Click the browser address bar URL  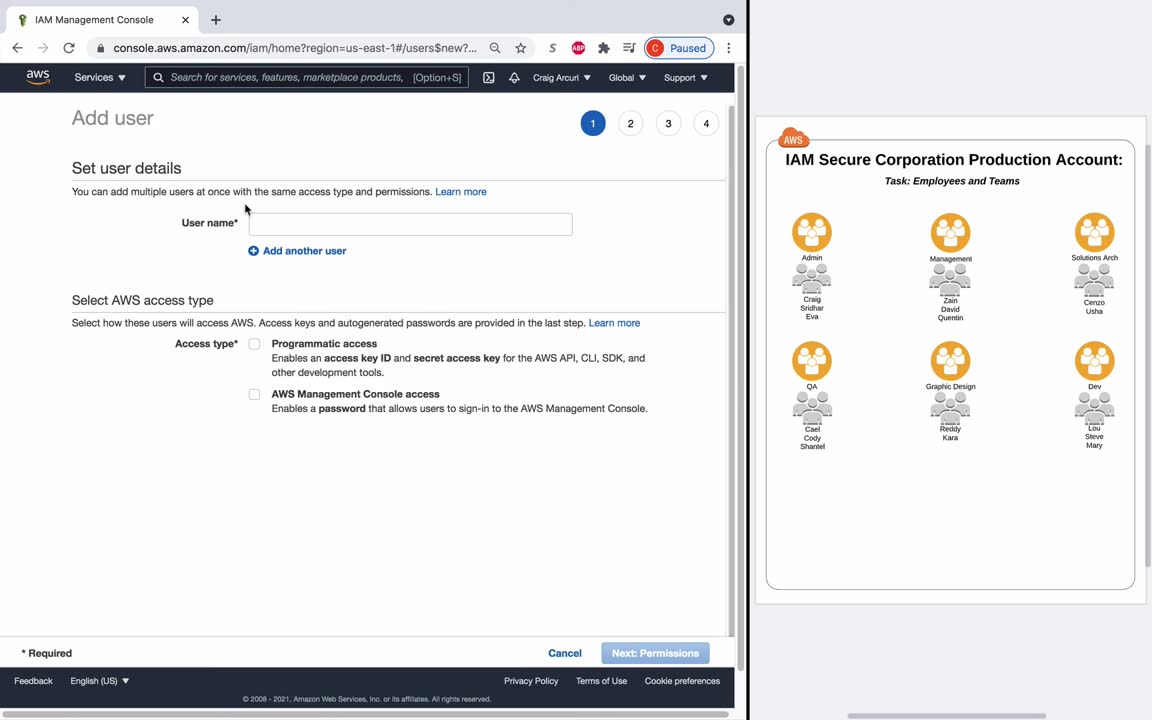(295, 48)
